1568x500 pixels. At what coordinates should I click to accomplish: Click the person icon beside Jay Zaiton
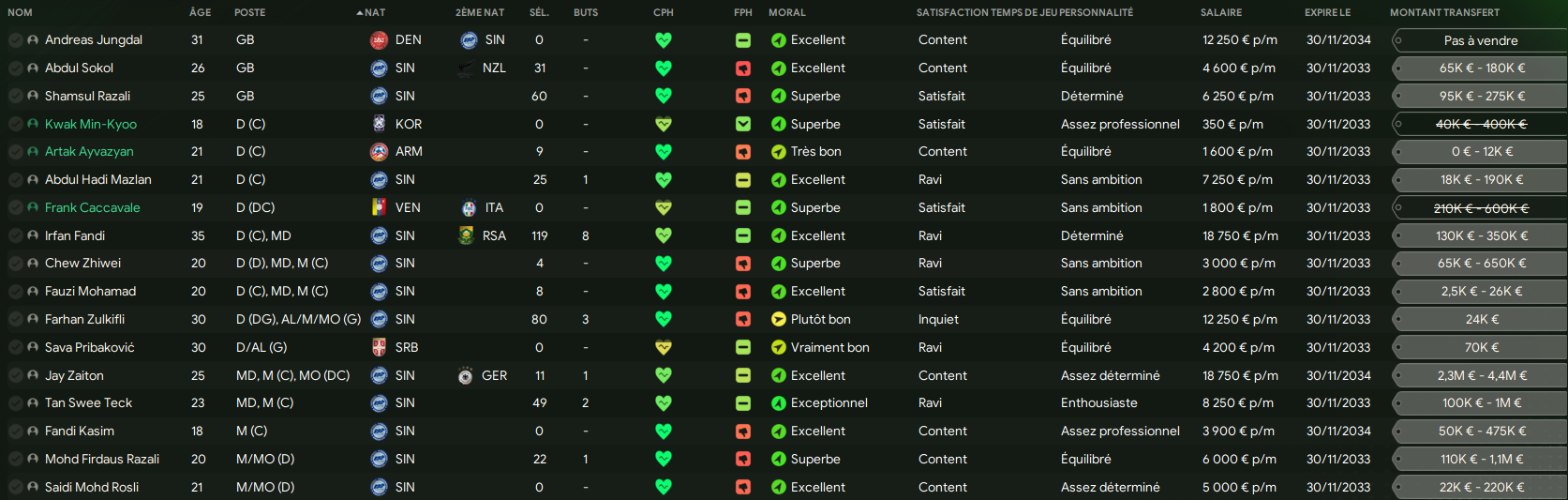point(33,375)
